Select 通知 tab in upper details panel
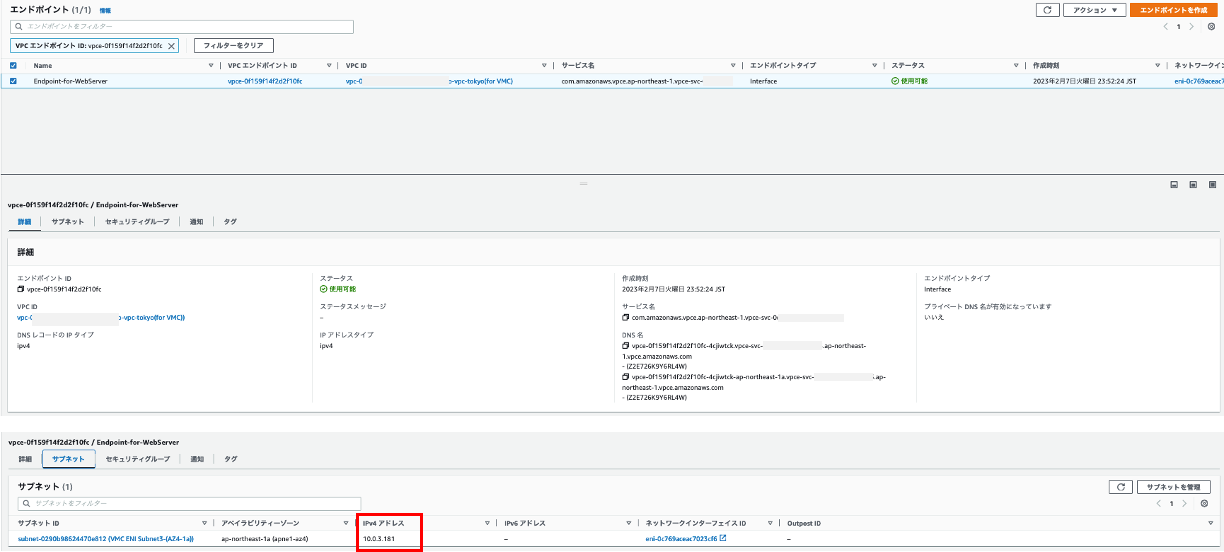Viewport: 1224px width, 552px height. pos(197,222)
